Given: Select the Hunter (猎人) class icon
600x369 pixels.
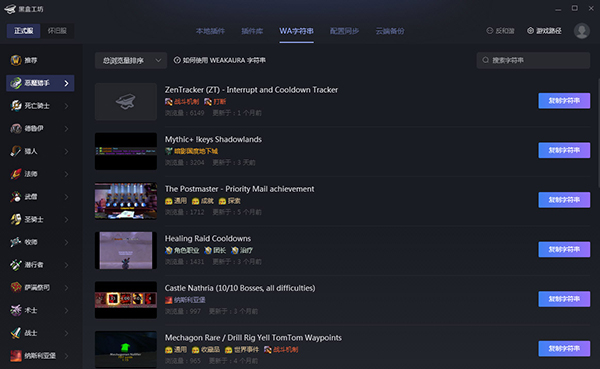Looking at the screenshot, I should (16, 151).
